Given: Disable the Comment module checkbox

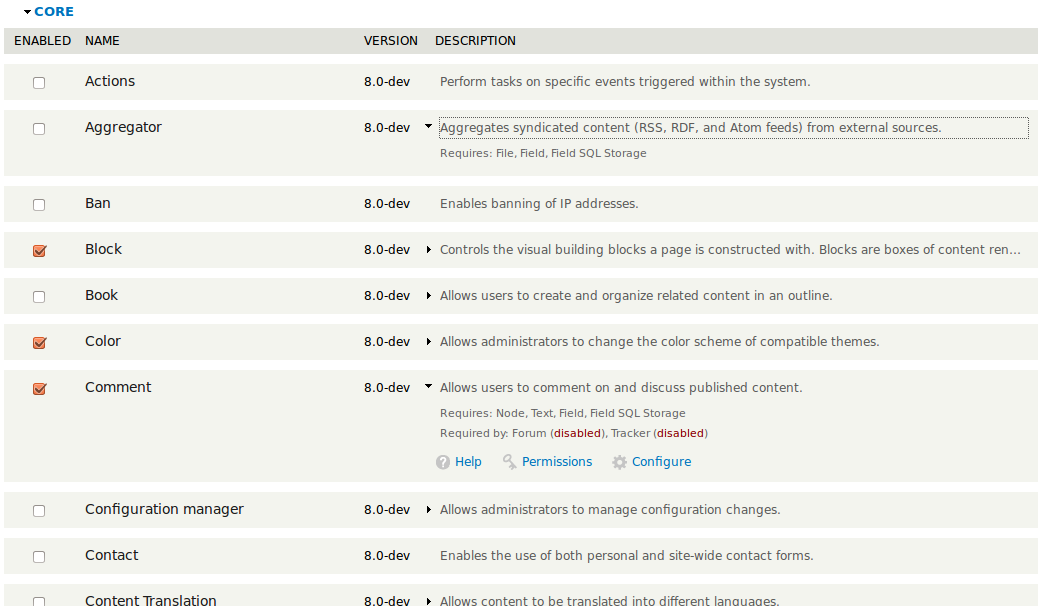Looking at the screenshot, I should pyautogui.click(x=39, y=388).
